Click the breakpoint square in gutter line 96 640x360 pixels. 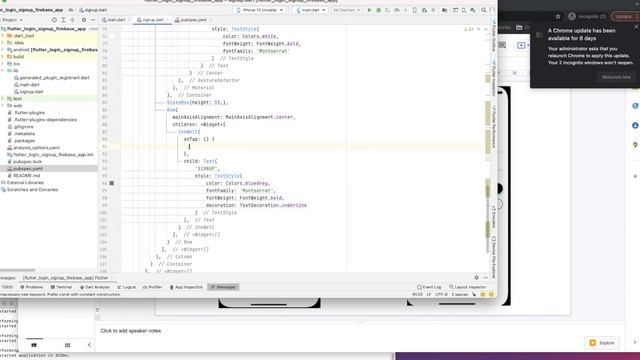click(111, 183)
